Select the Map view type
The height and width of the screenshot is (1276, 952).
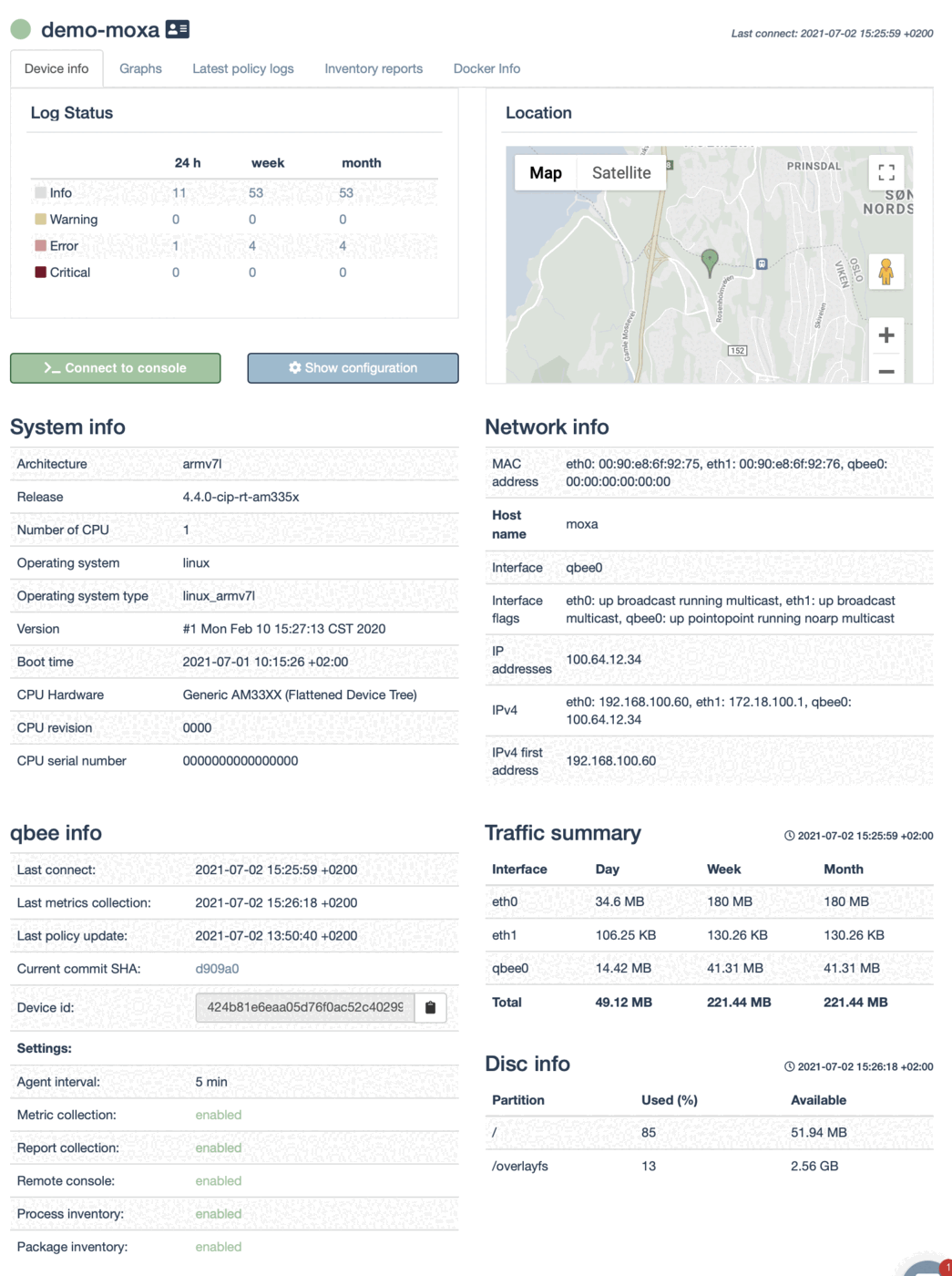click(x=545, y=173)
